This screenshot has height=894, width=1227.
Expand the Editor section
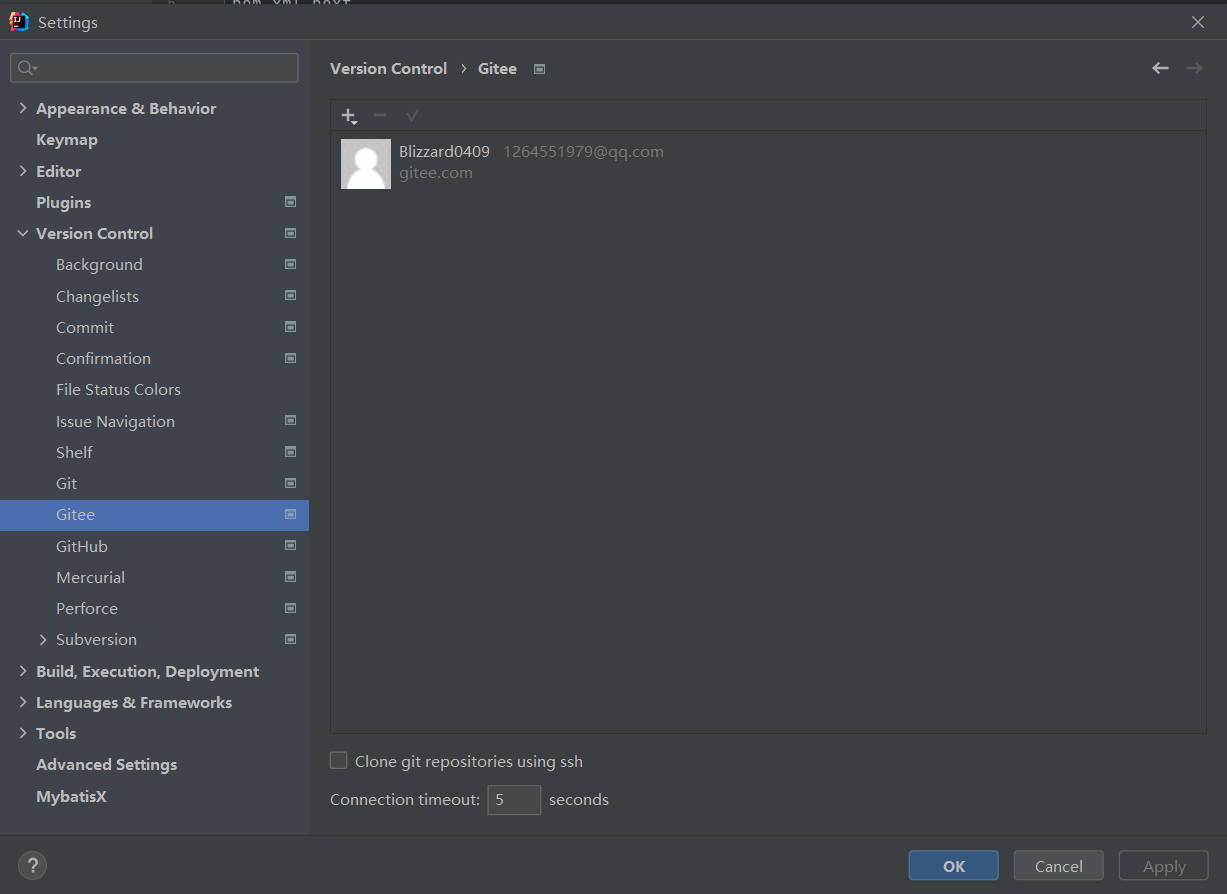(x=23, y=171)
